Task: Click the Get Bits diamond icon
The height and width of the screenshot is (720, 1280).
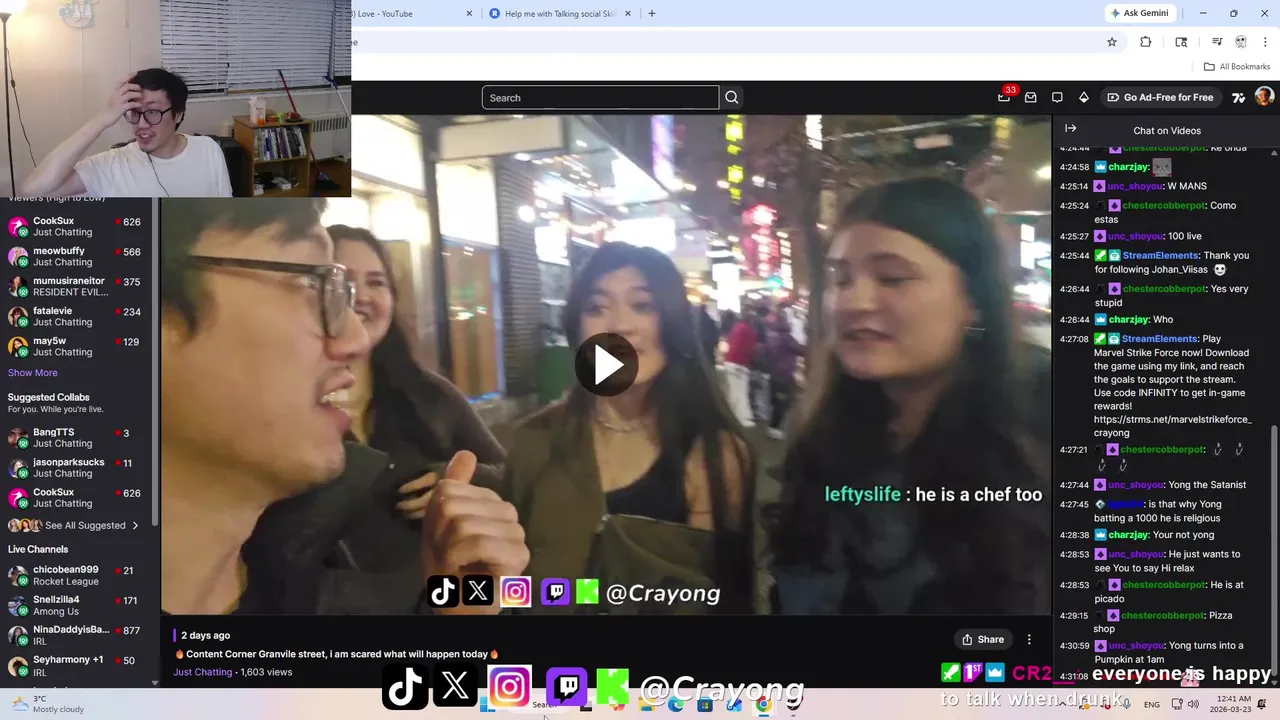Action: (1083, 97)
